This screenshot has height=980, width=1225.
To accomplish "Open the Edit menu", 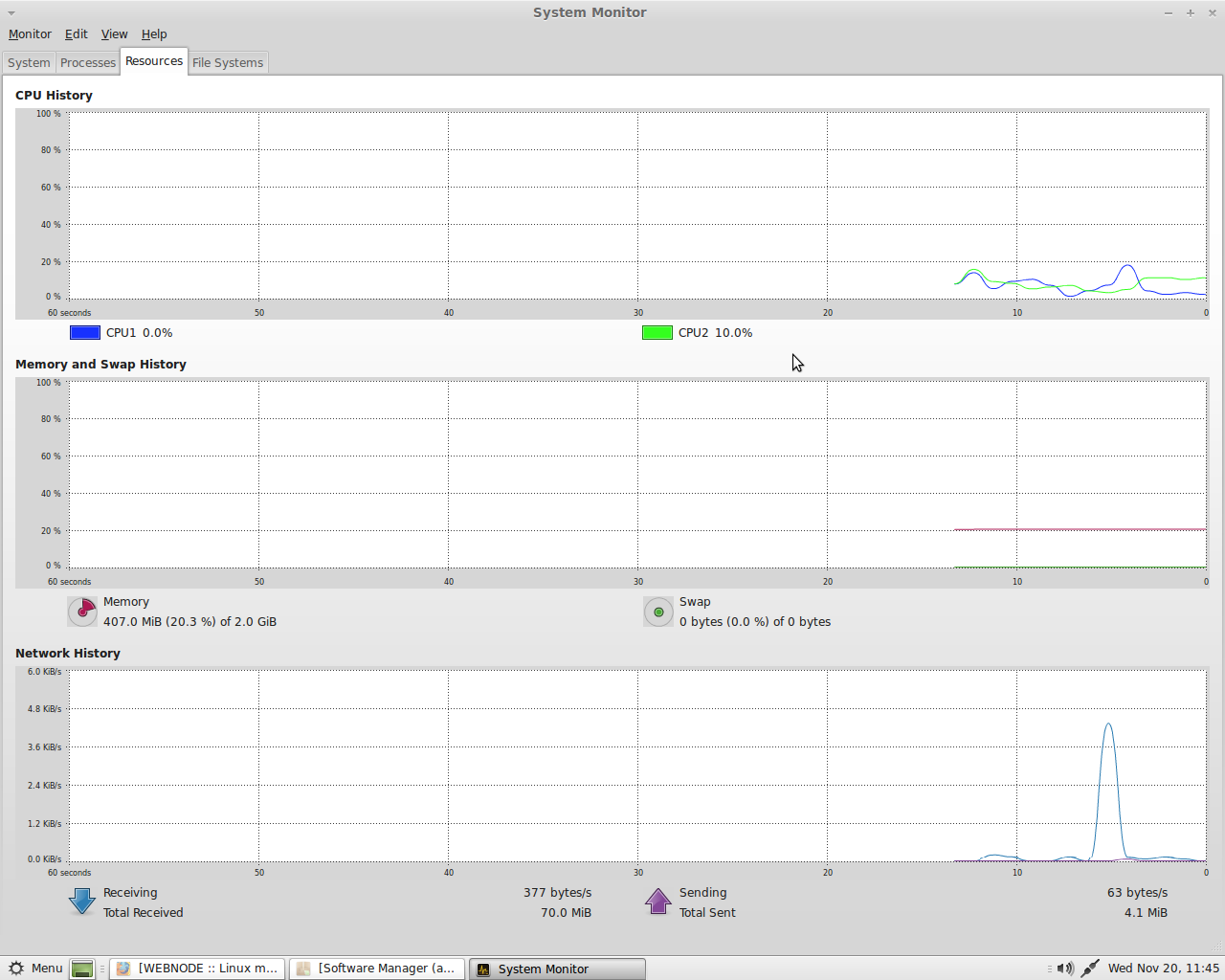I will click(x=76, y=34).
